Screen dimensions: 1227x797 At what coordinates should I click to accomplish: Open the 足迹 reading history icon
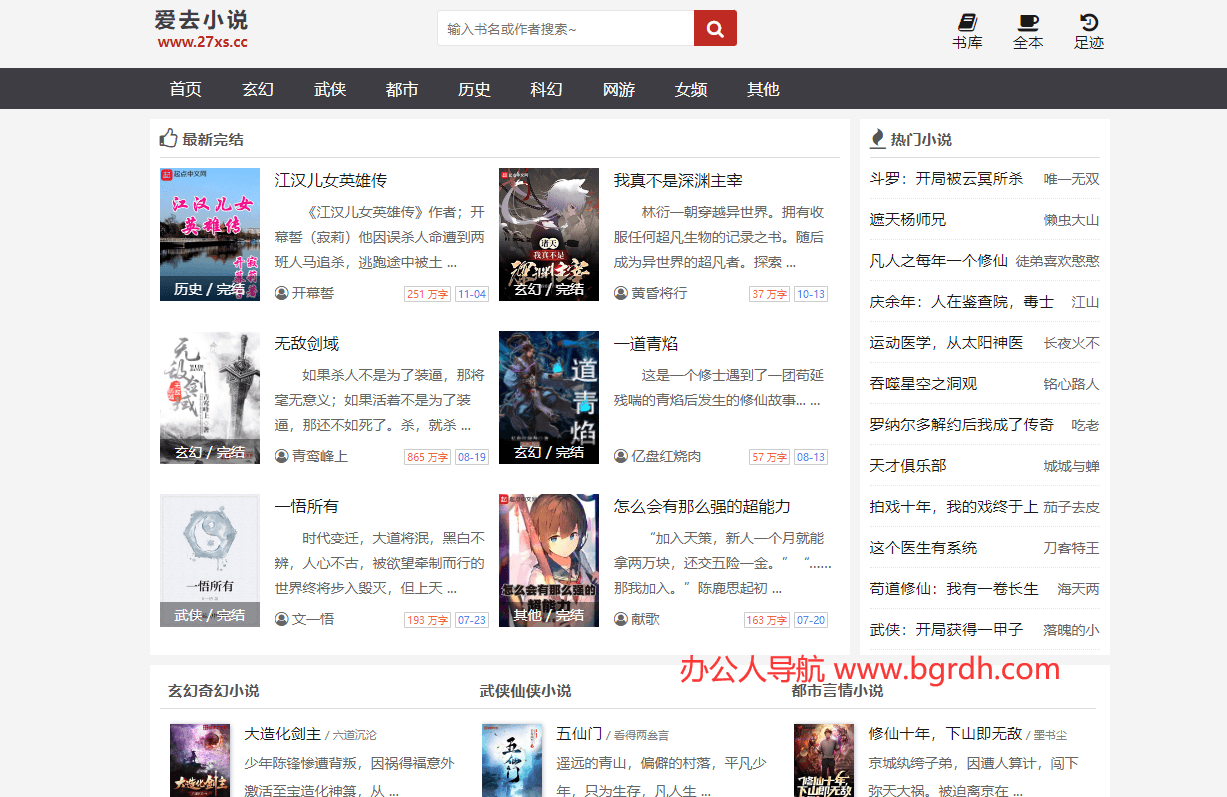(1089, 31)
